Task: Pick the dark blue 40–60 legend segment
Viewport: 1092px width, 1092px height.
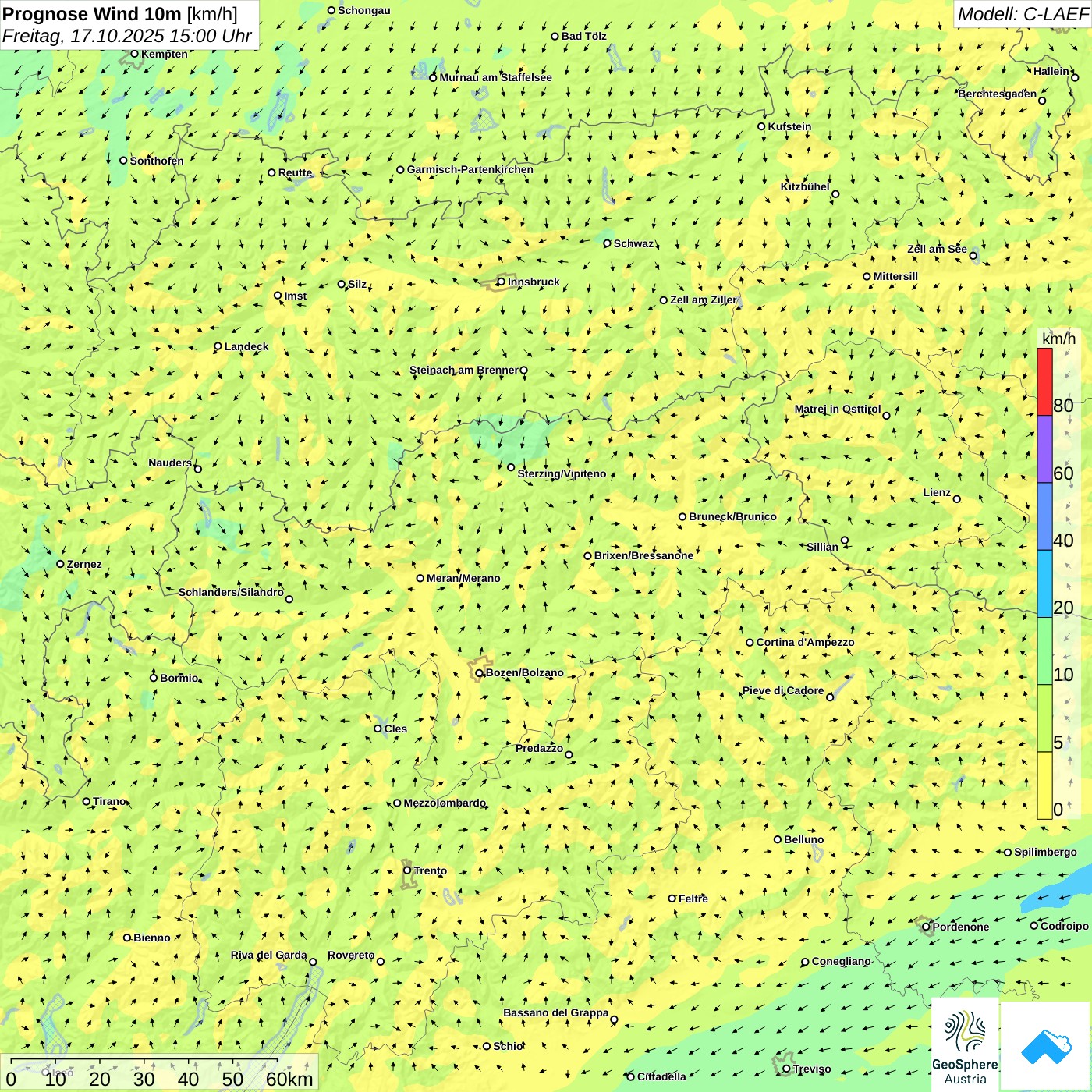Action: click(1044, 517)
